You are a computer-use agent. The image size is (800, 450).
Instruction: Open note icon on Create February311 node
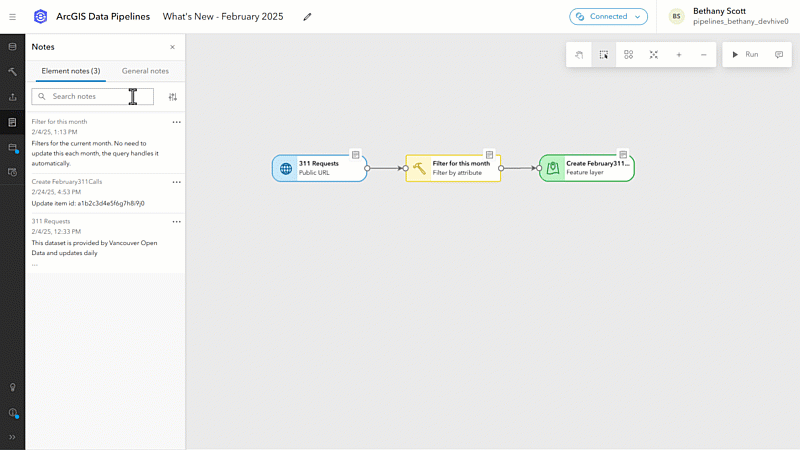(x=623, y=155)
